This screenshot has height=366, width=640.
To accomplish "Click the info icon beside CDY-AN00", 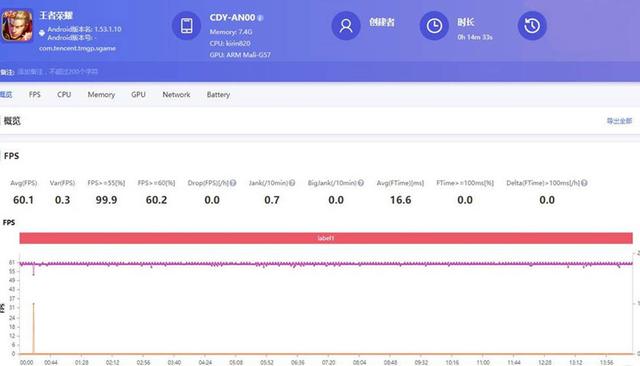I will (260, 18).
